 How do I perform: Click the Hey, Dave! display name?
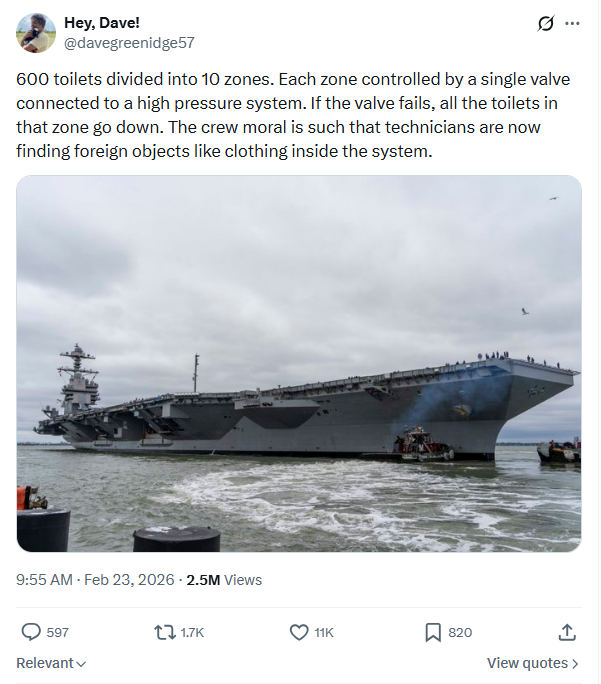click(x=100, y=23)
